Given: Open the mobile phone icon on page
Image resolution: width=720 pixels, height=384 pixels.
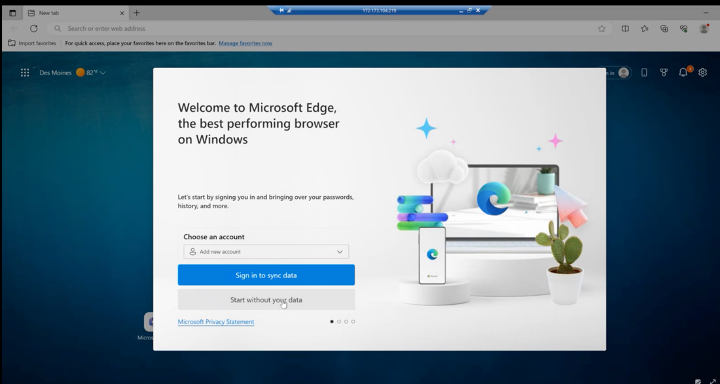Looking at the screenshot, I should [644, 73].
